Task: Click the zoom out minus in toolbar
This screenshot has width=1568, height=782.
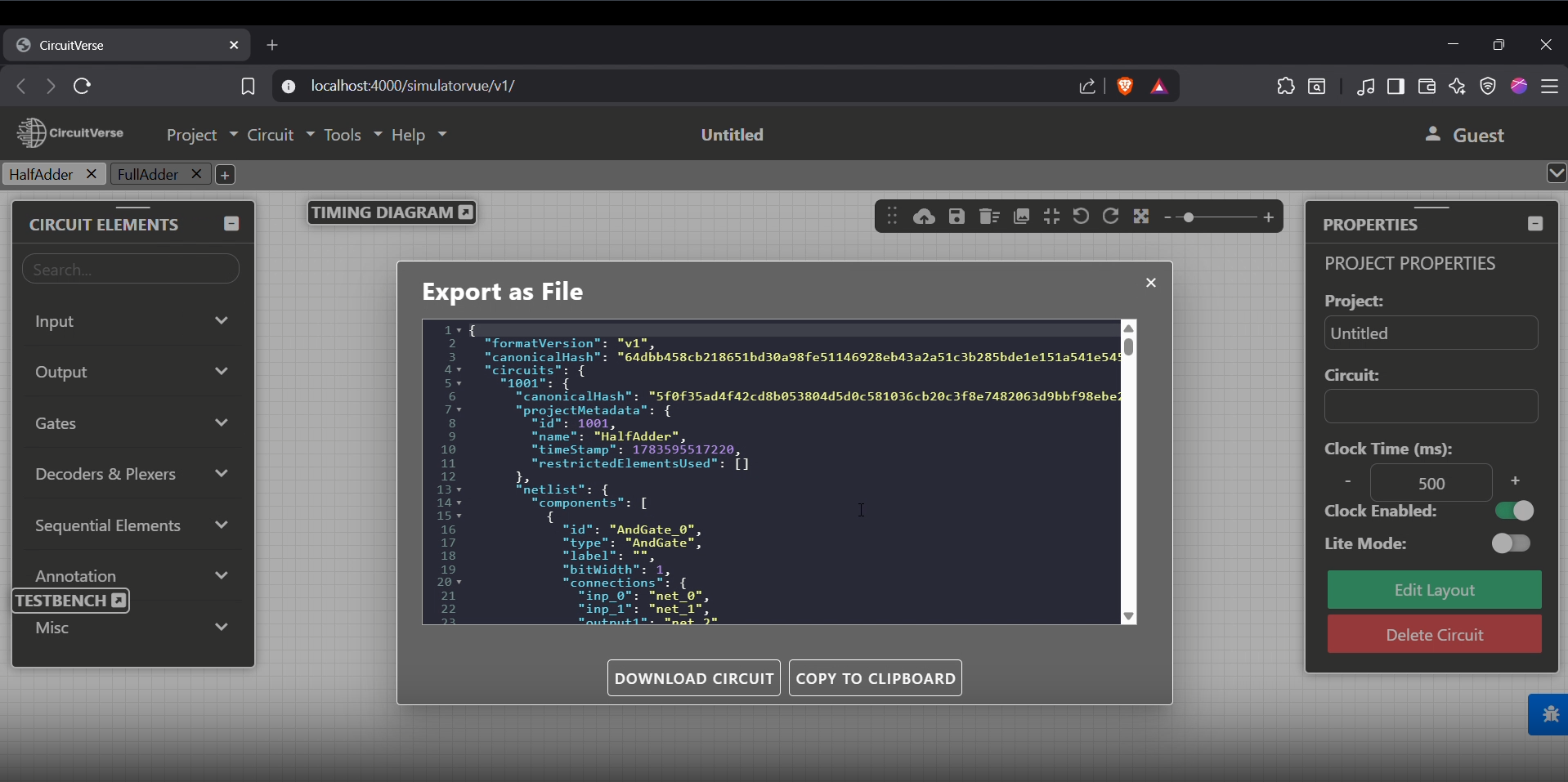Action: point(1169,217)
